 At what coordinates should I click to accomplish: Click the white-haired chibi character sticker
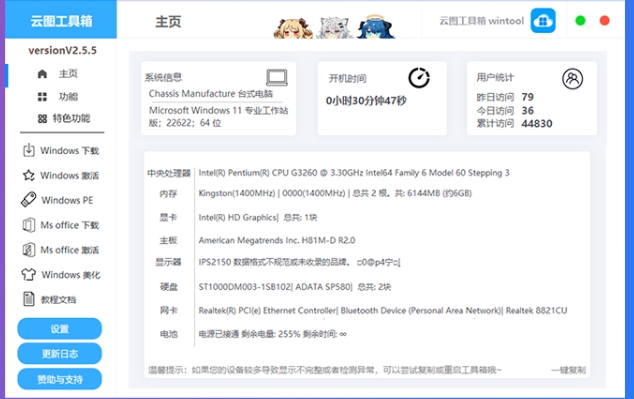(334, 28)
